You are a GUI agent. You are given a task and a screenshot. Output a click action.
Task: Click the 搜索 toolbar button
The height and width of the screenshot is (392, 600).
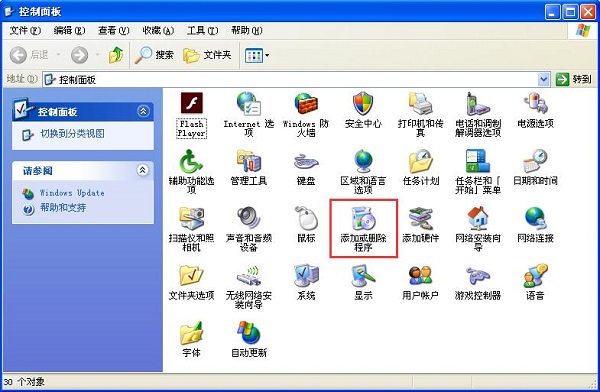click(155, 56)
